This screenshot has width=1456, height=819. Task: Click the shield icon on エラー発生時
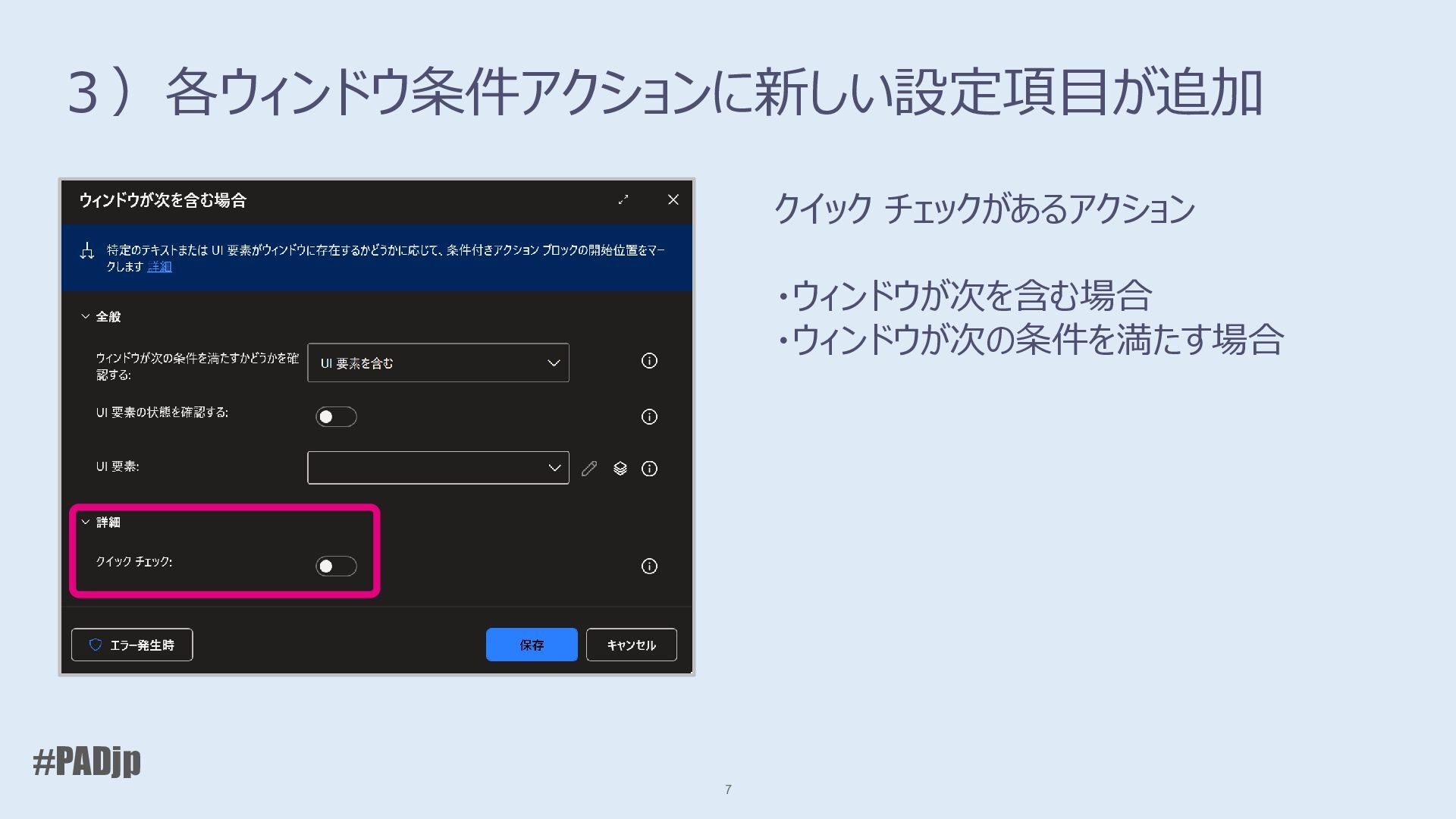[x=96, y=645]
